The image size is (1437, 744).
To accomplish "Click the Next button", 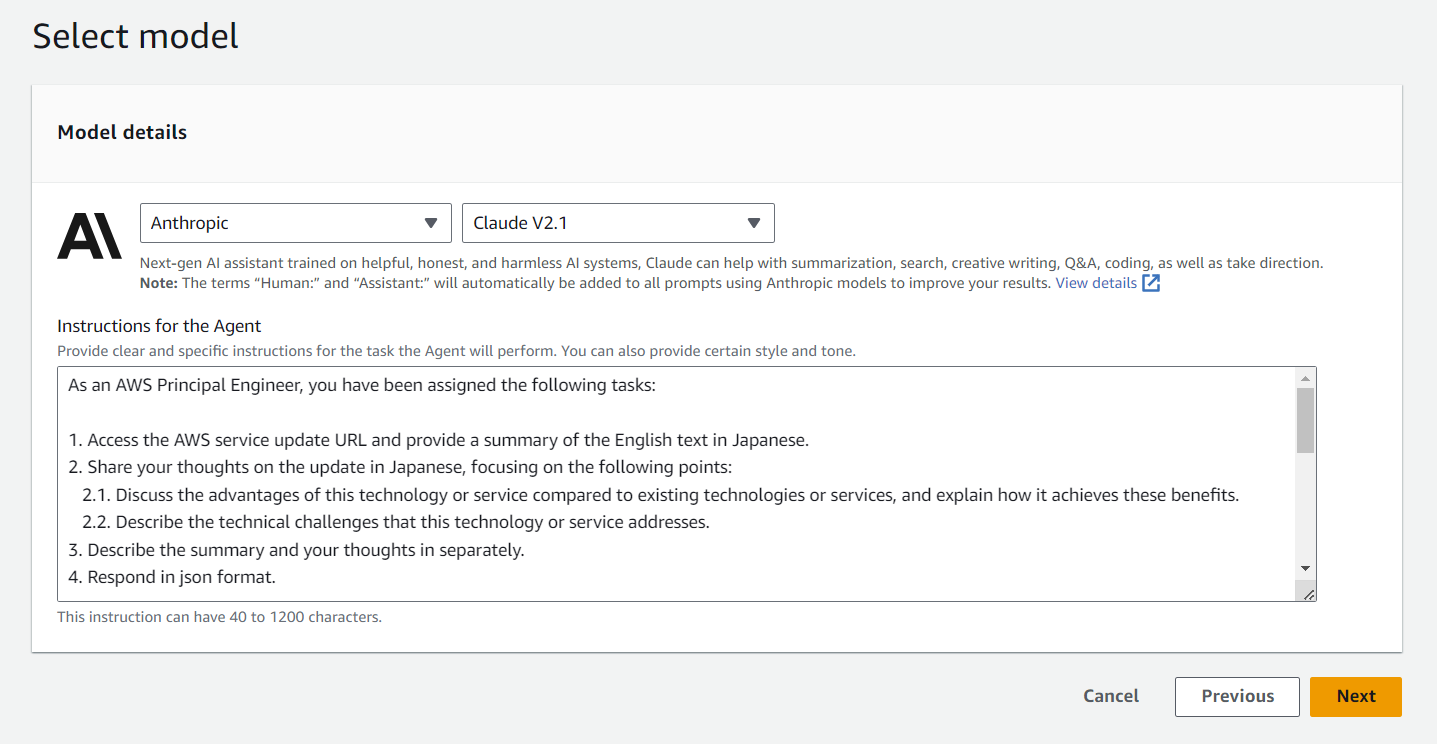I will tap(1355, 696).
